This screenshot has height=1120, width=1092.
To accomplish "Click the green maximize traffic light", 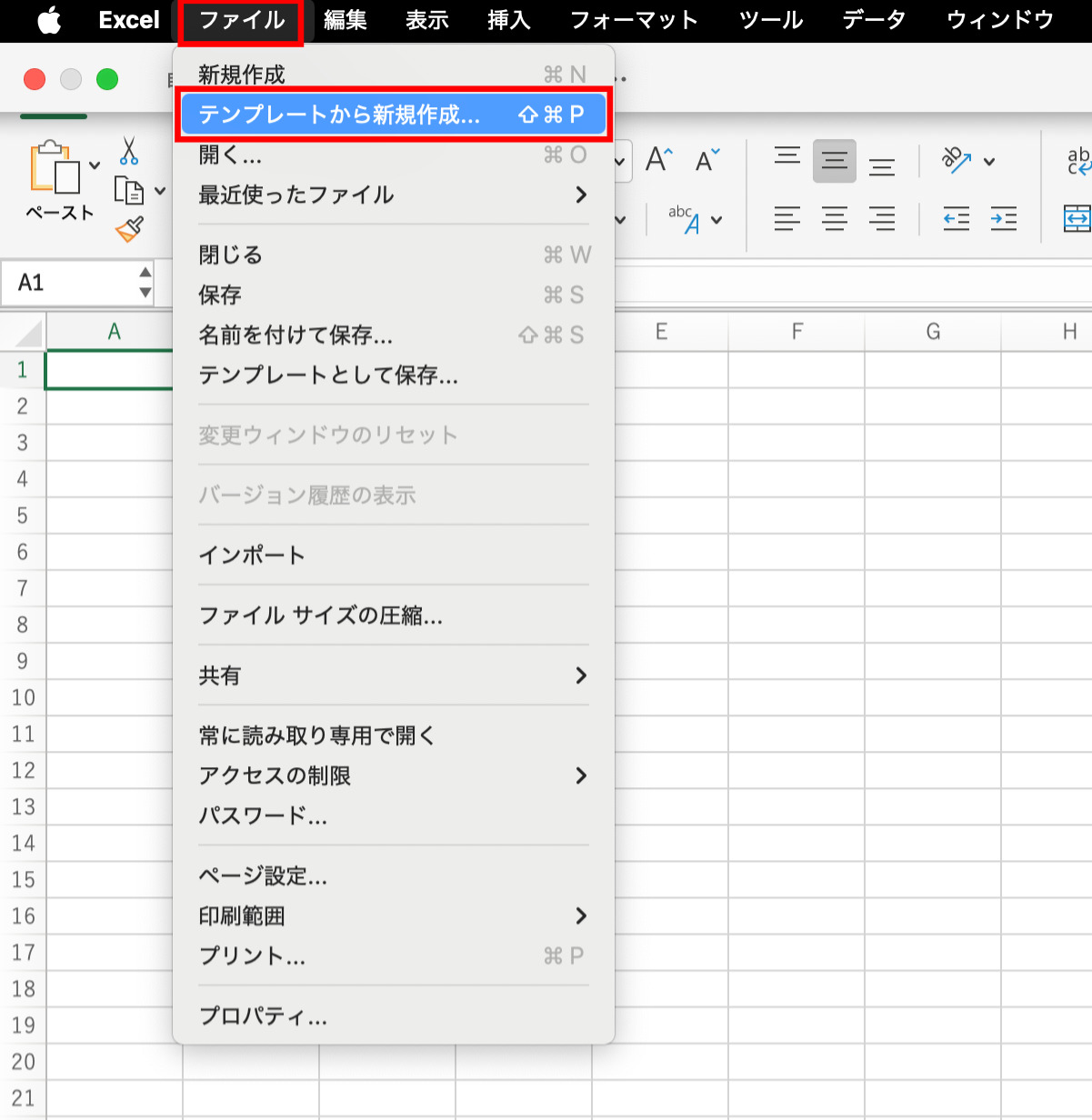I will (x=106, y=79).
